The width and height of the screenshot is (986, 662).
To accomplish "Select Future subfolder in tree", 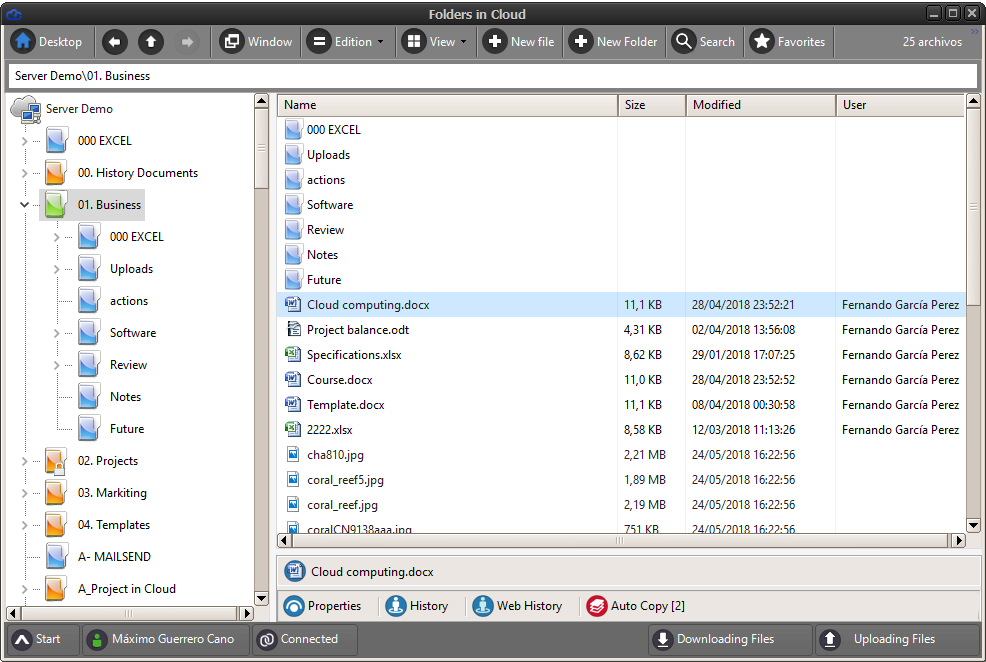I will [x=111, y=429].
